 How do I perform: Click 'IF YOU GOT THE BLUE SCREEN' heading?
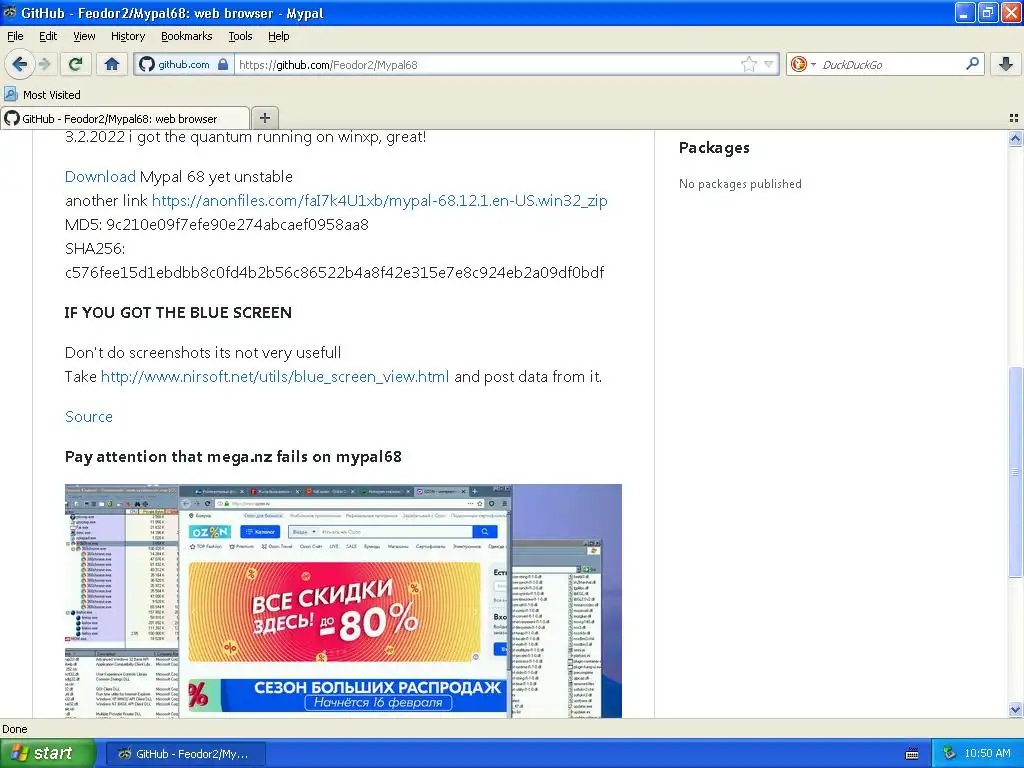tap(178, 312)
